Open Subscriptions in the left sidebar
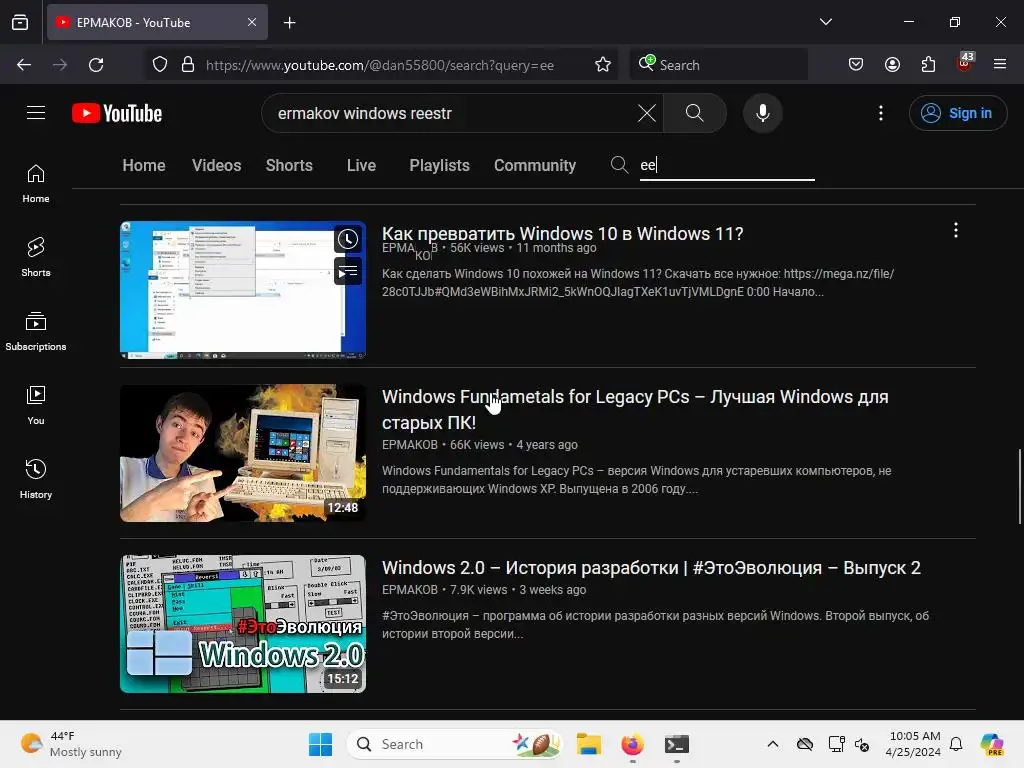This screenshot has width=1024, height=768. point(36,331)
